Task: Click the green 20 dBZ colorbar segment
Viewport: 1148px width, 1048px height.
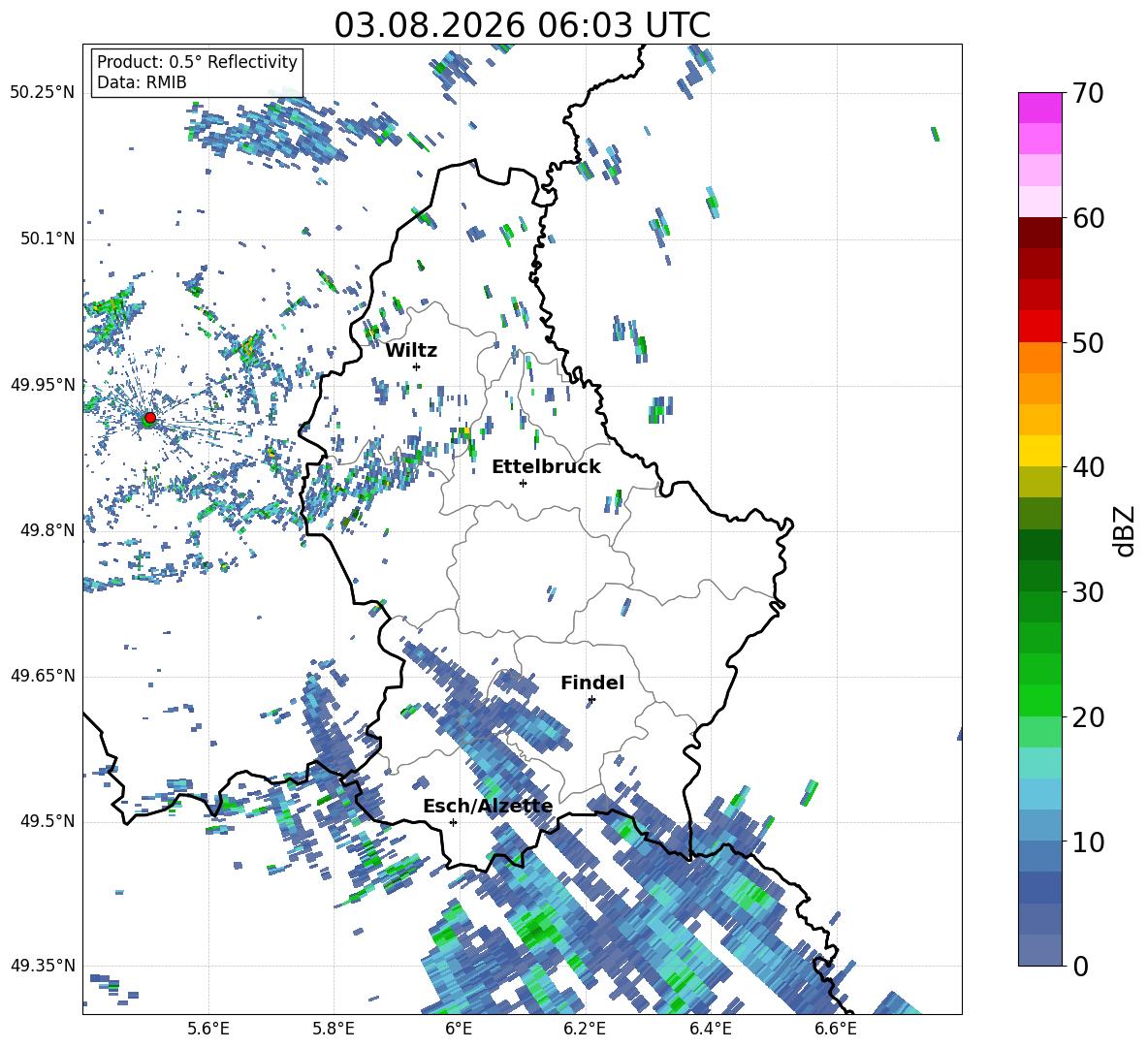Action: pyautogui.click(x=1039, y=700)
